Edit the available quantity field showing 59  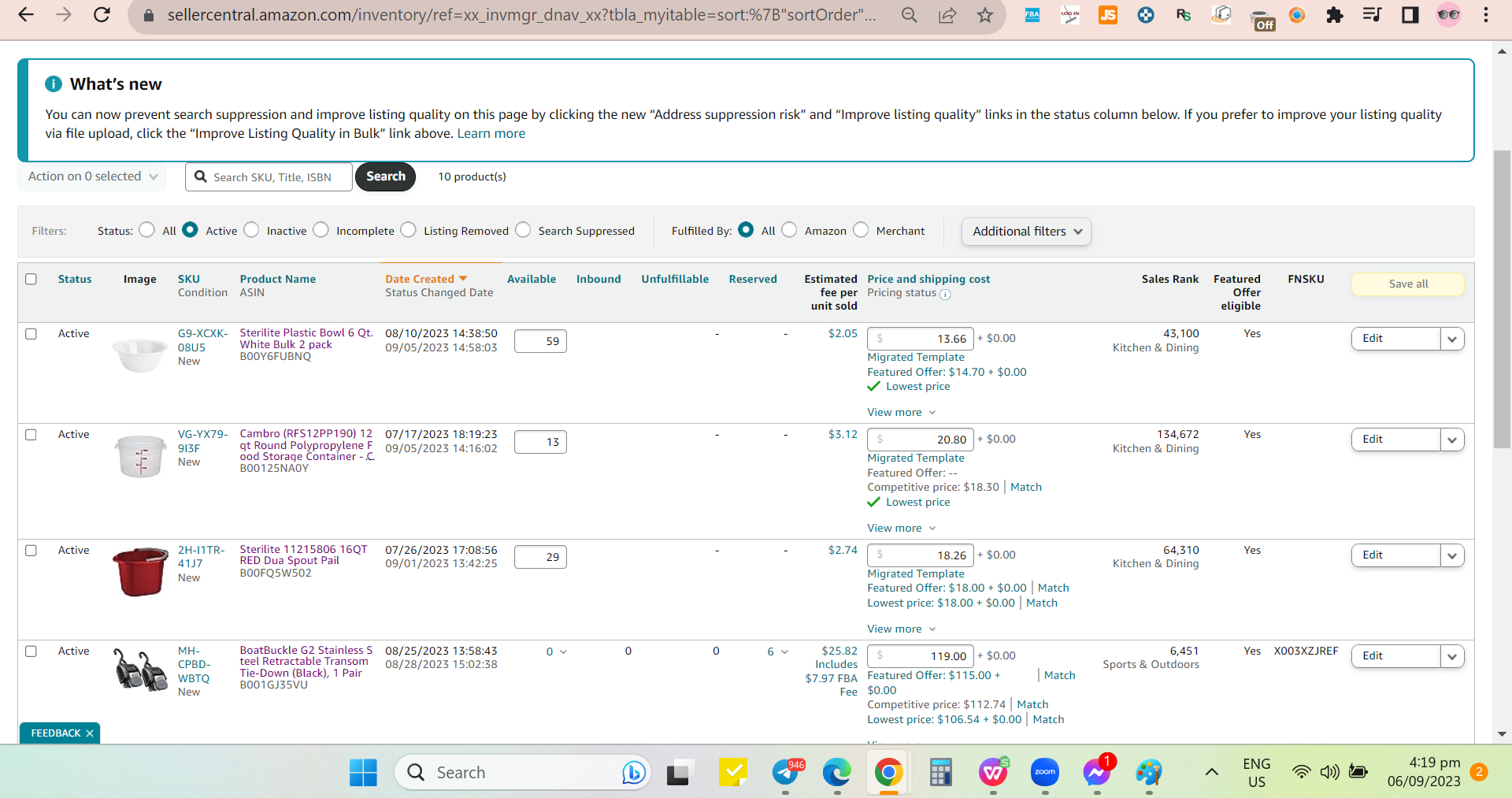coord(540,341)
